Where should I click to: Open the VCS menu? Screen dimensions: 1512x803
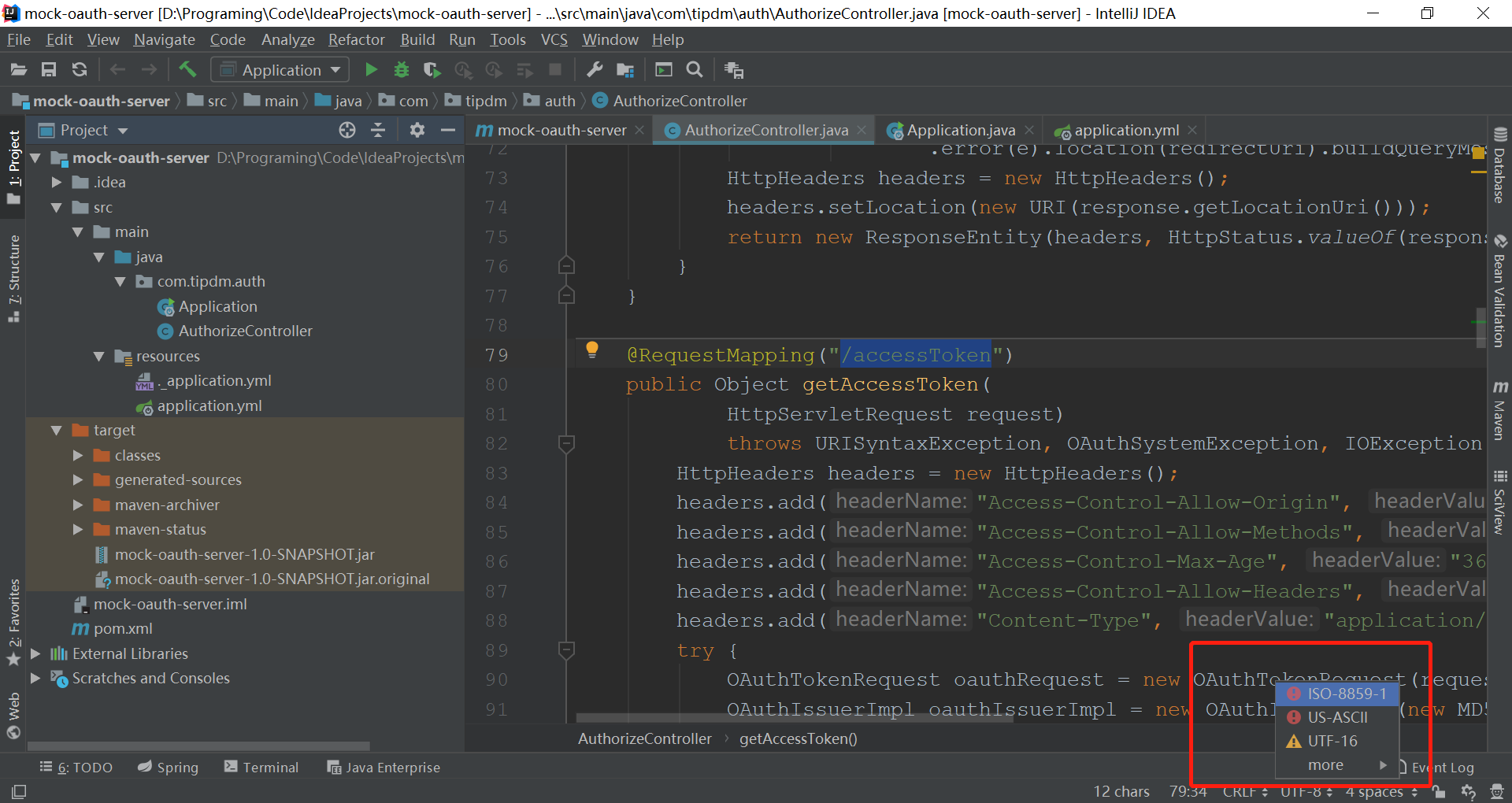pyautogui.click(x=554, y=39)
